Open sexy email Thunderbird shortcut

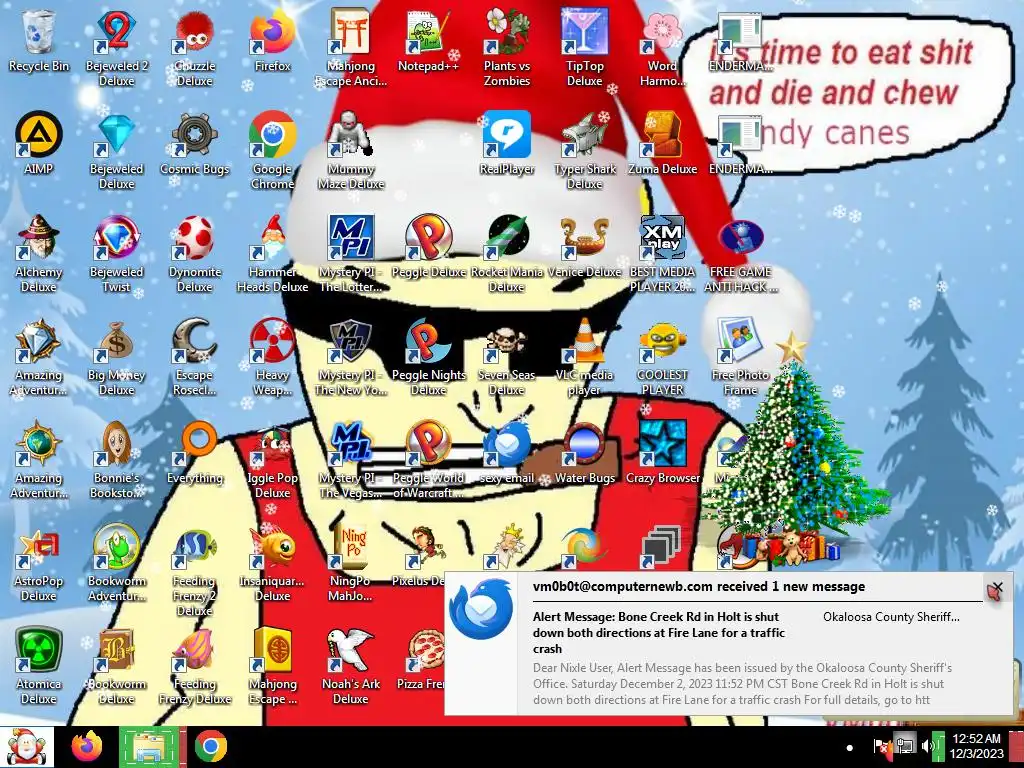(x=507, y=453)
